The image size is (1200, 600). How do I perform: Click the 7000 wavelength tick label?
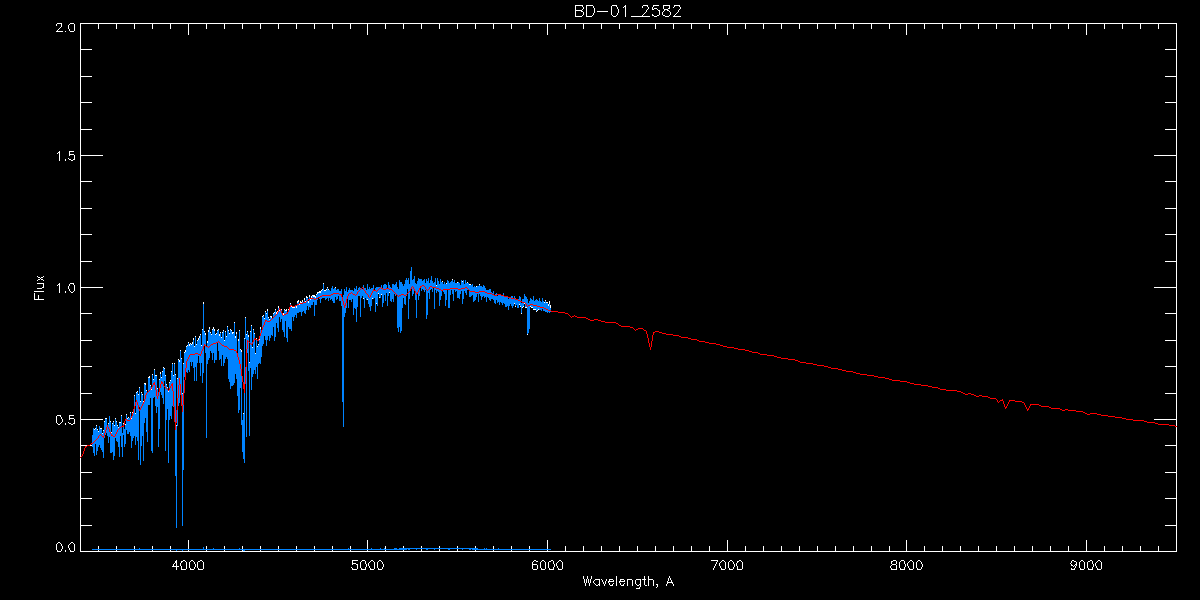click(727, 564)
